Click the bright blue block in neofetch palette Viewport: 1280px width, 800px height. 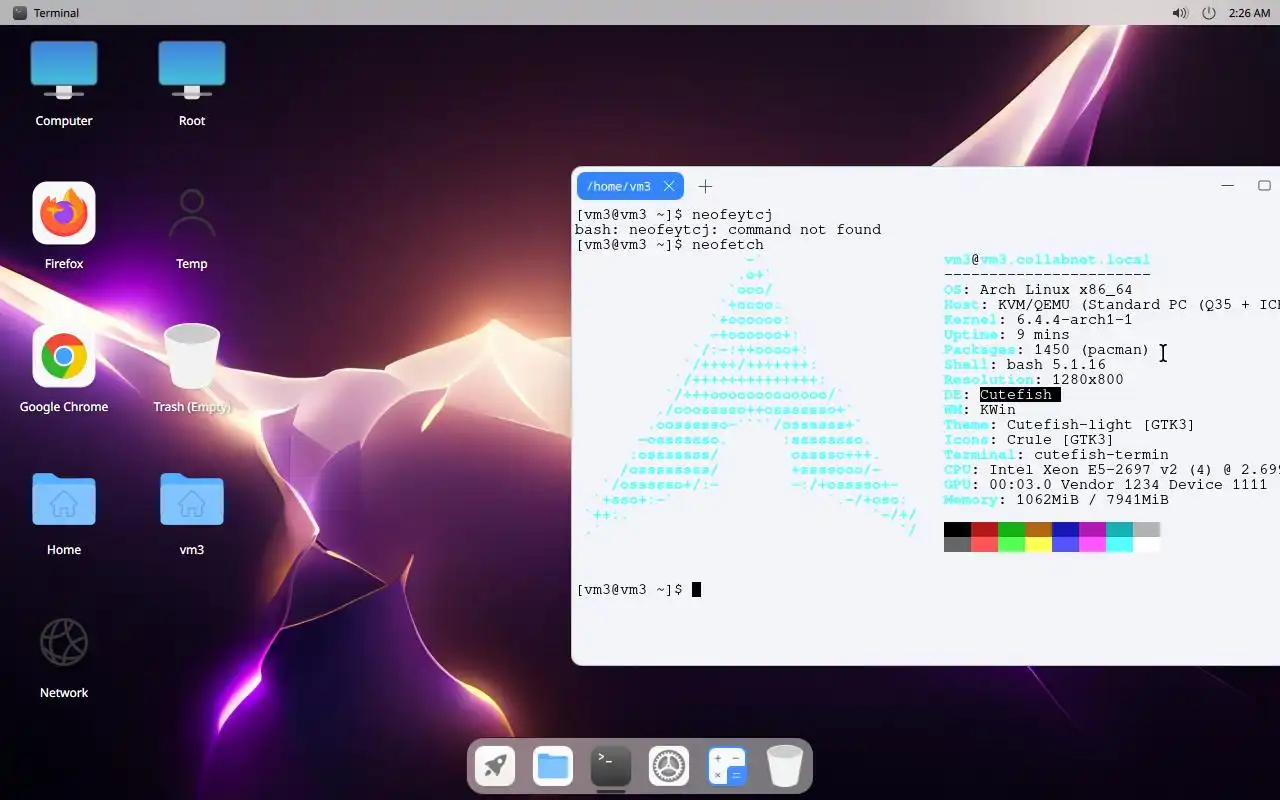1065,544
